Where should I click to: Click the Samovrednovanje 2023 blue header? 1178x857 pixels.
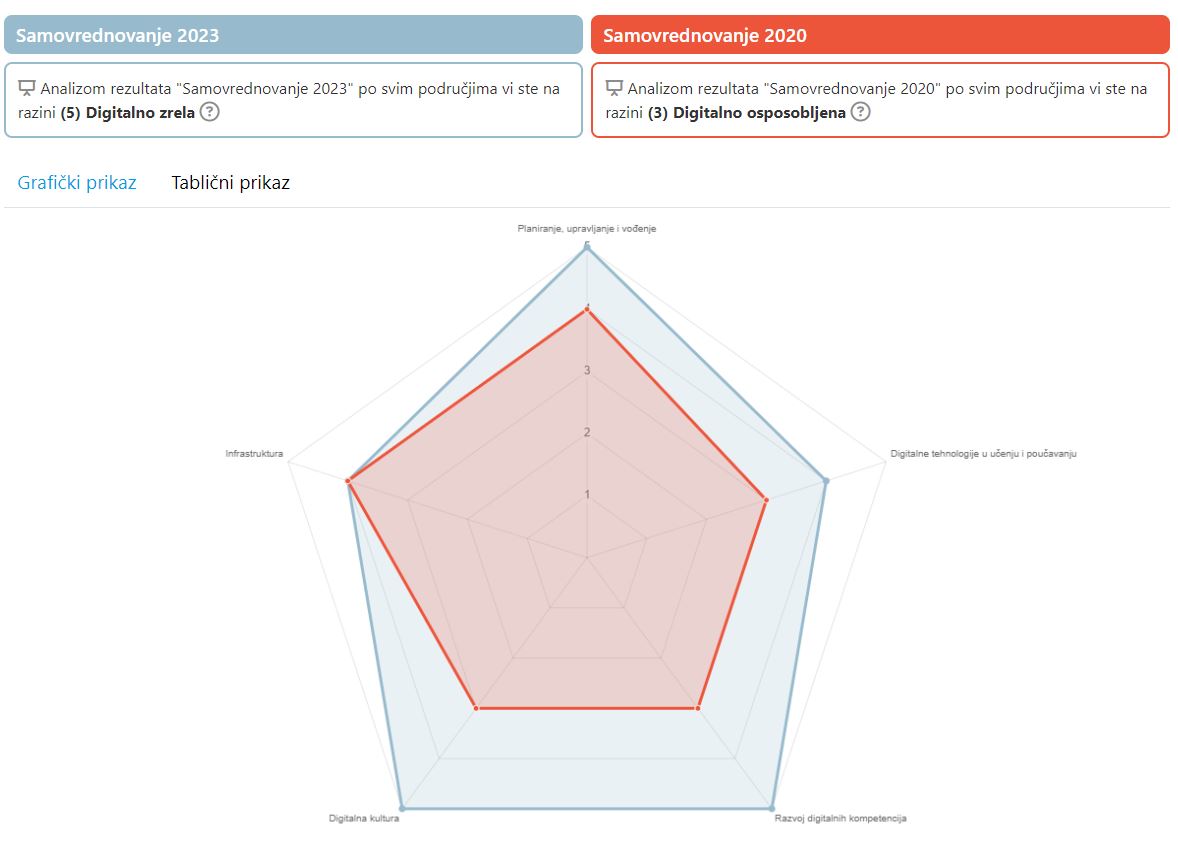click(293, 35)
